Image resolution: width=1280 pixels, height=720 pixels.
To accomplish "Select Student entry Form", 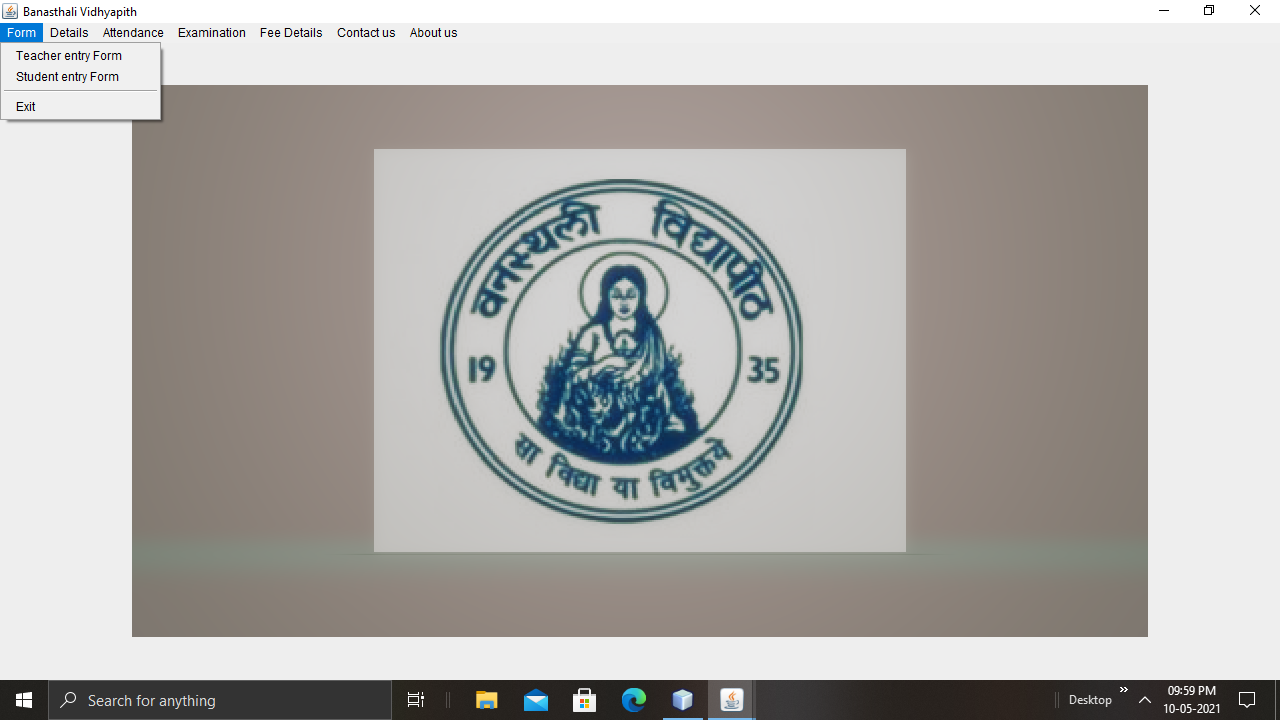I will [67, 77].
